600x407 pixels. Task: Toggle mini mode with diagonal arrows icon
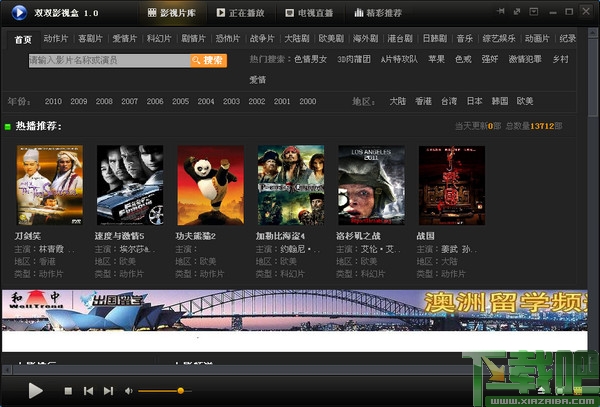pos(517,11)
